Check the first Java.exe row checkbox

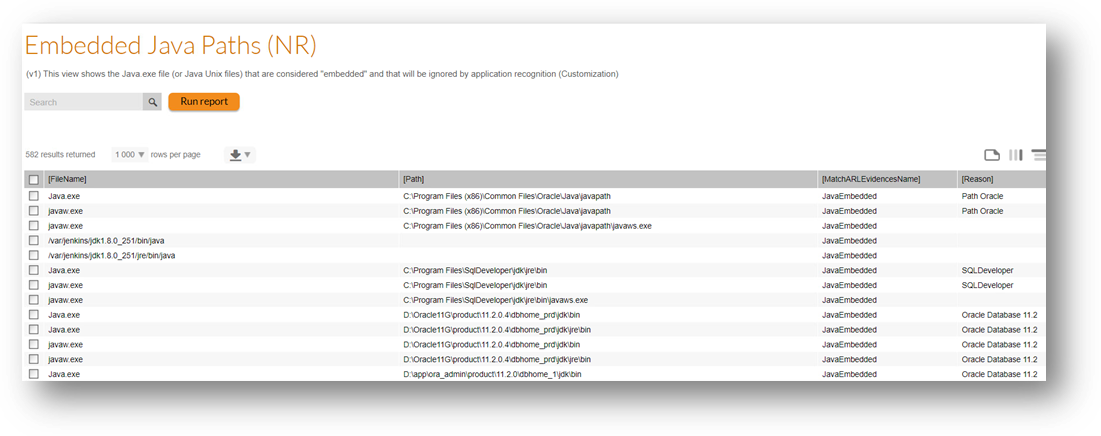pyautogui.click(x=34, y=196)
